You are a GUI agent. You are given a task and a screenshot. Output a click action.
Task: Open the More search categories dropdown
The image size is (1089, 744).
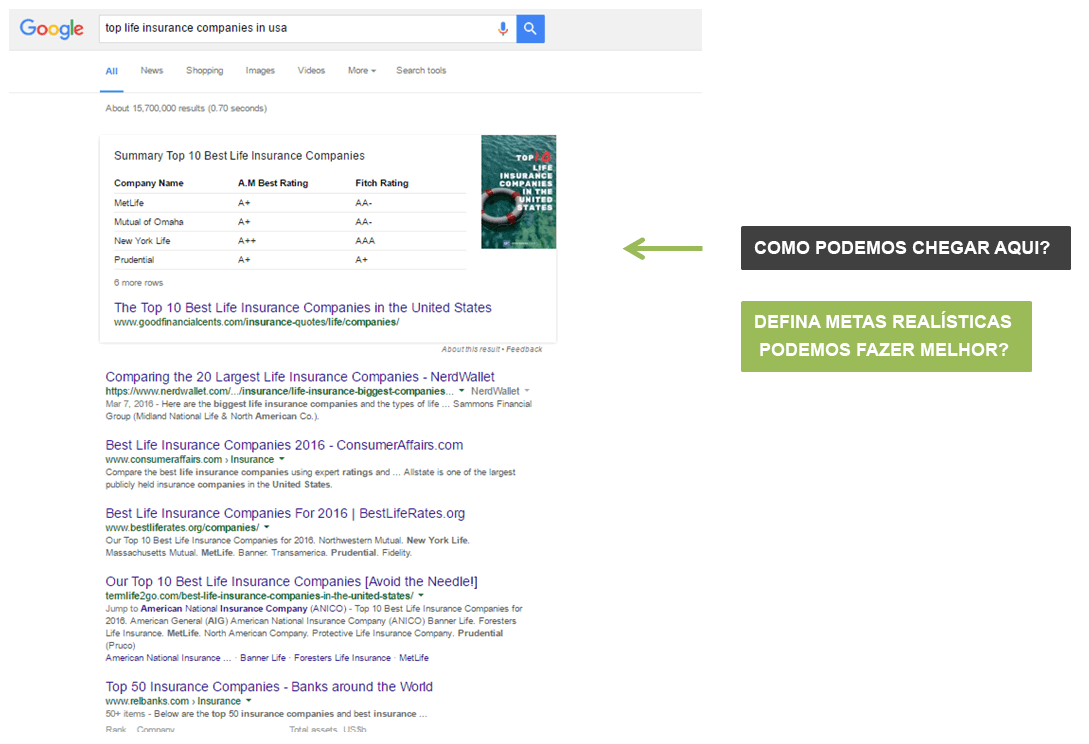(362, 70)
